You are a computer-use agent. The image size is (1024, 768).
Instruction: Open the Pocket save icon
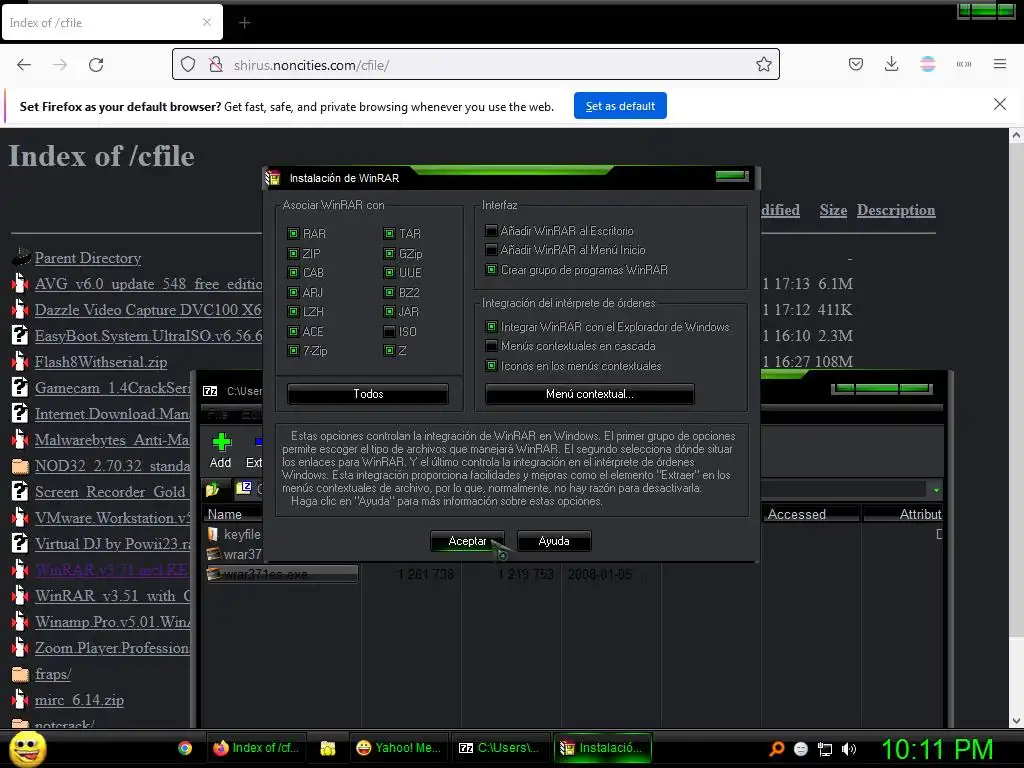[x=856, y=64]
